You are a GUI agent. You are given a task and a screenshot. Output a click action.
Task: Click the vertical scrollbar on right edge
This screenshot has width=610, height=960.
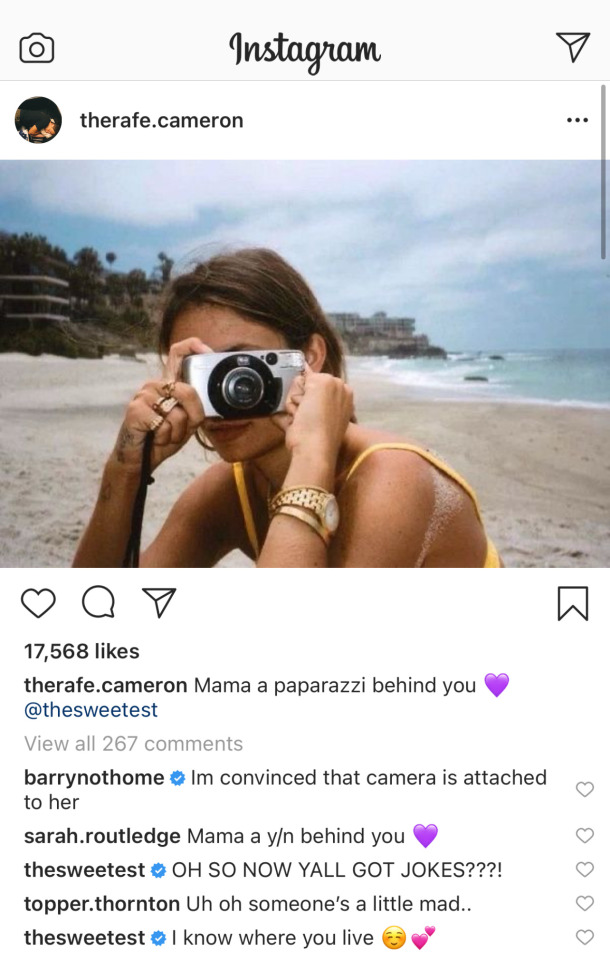pos(603,170)
